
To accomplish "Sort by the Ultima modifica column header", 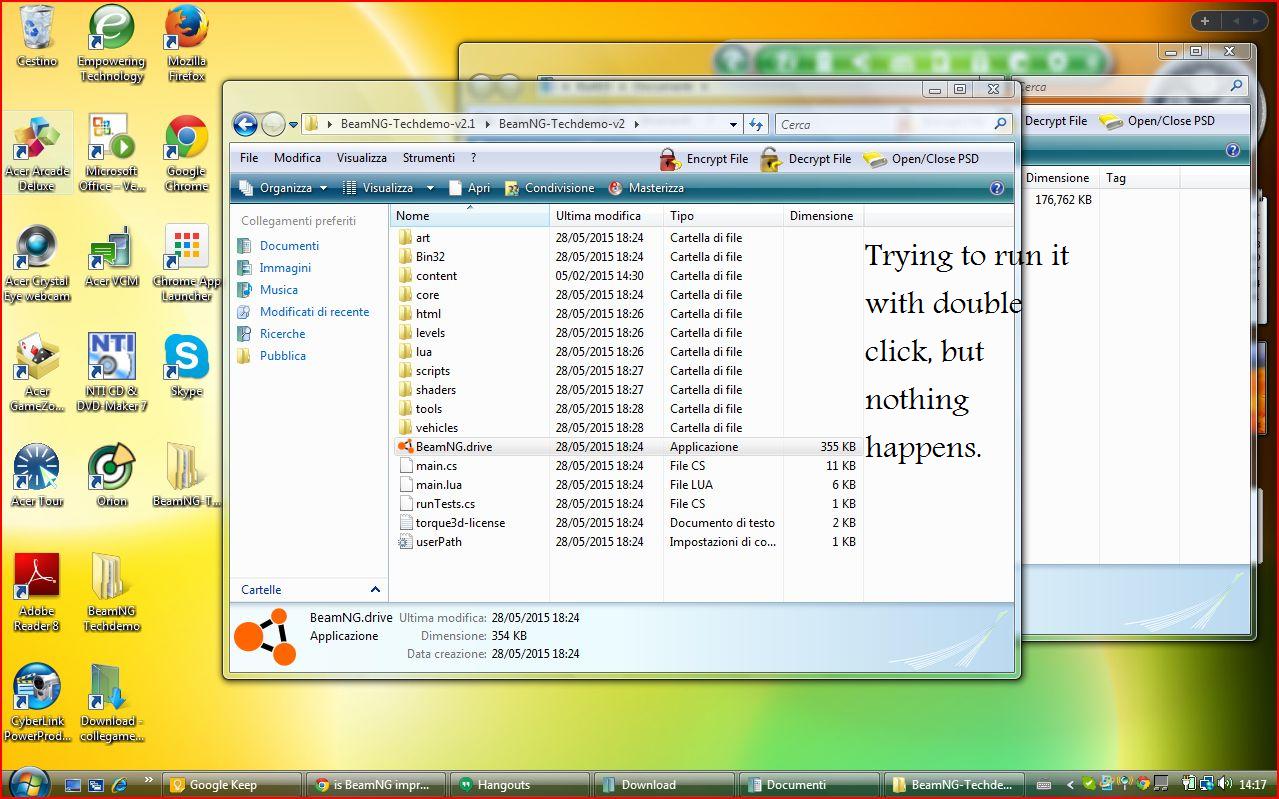I will (606, 216).
